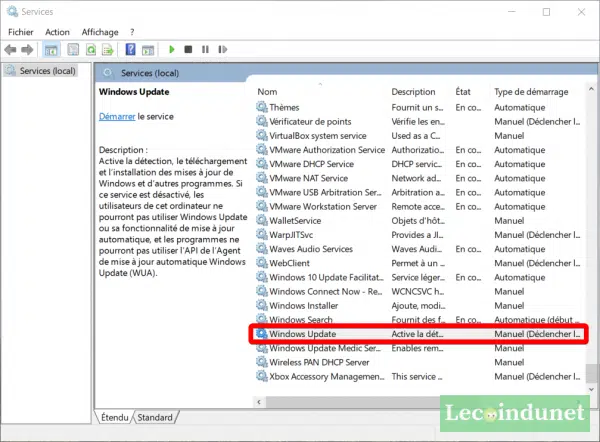Start the service with the green play icon
Screen dimensions: 600x442
172,49
